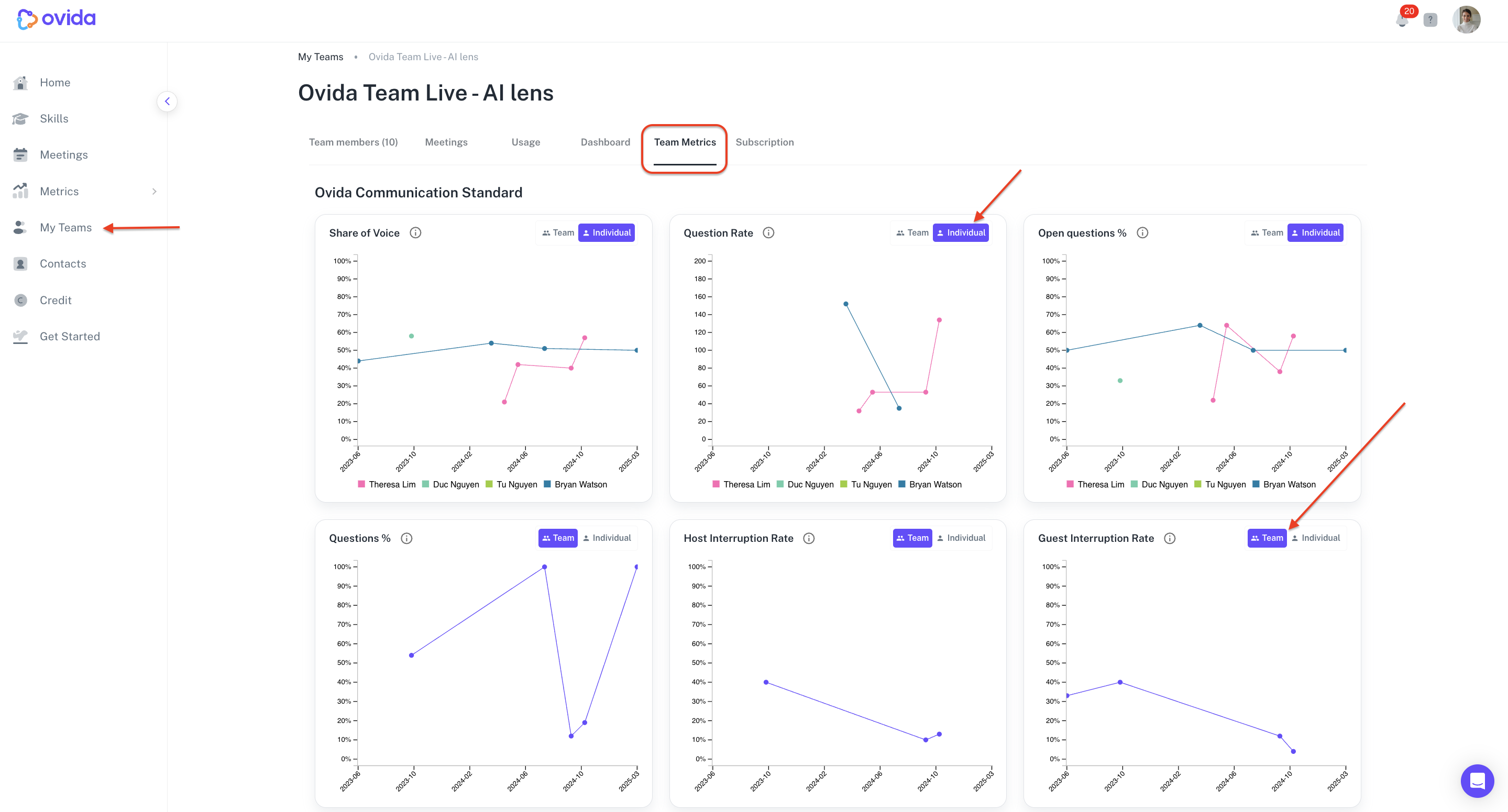Viewport: 1508px width, 812px height.
Task: Click Duc Nguyen legend swatch in Question Rate
Action: coord(780,484)
